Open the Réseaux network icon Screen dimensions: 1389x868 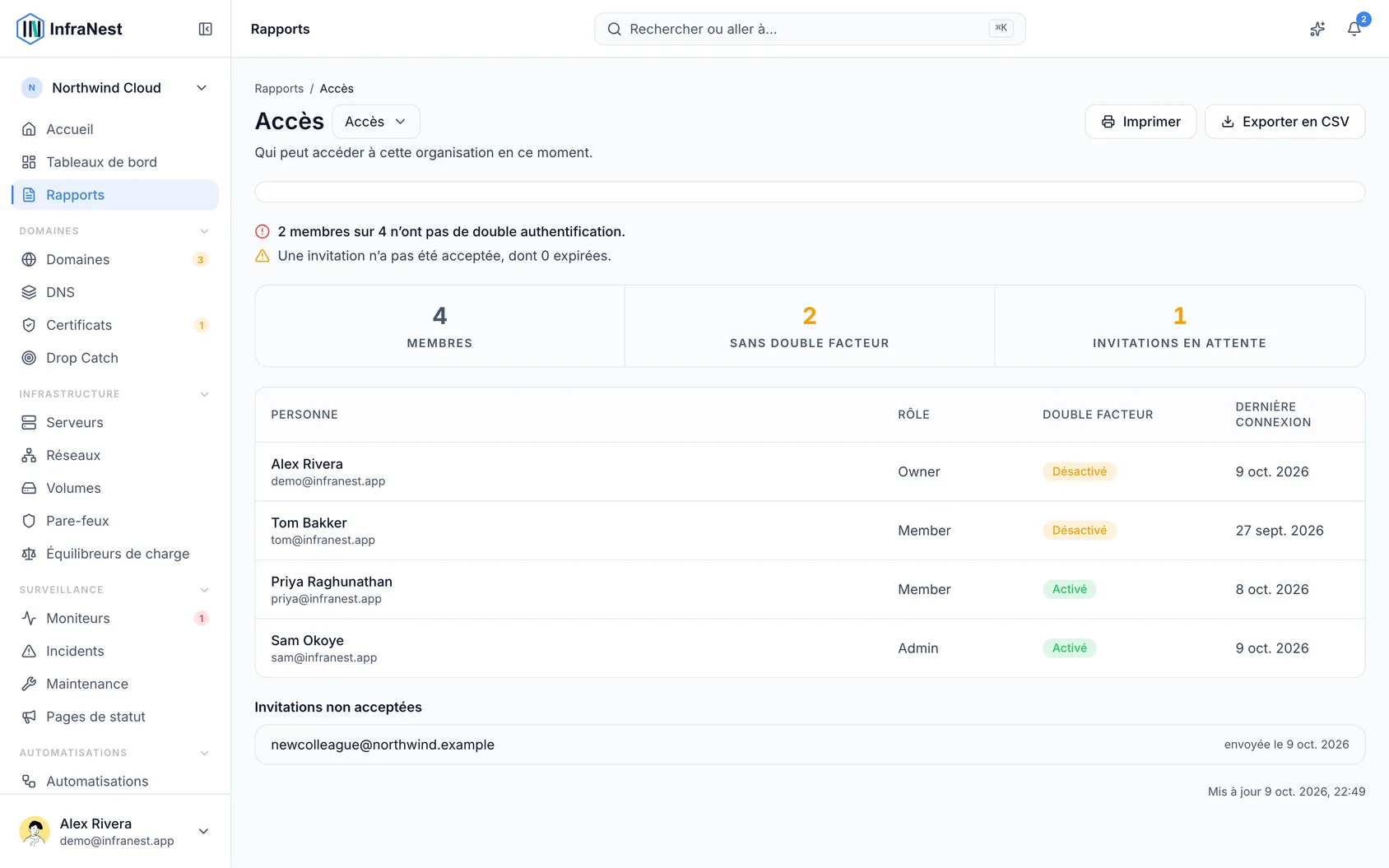[29, 455]
